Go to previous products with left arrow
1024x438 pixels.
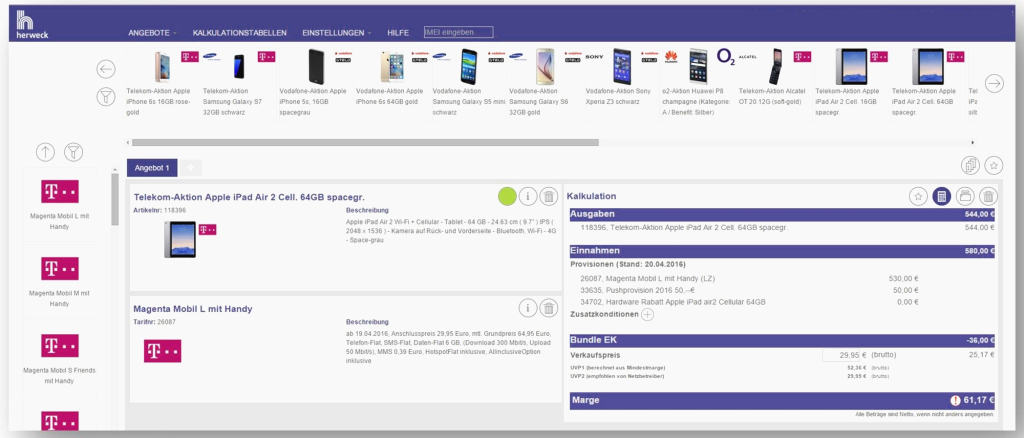(106, 69)
